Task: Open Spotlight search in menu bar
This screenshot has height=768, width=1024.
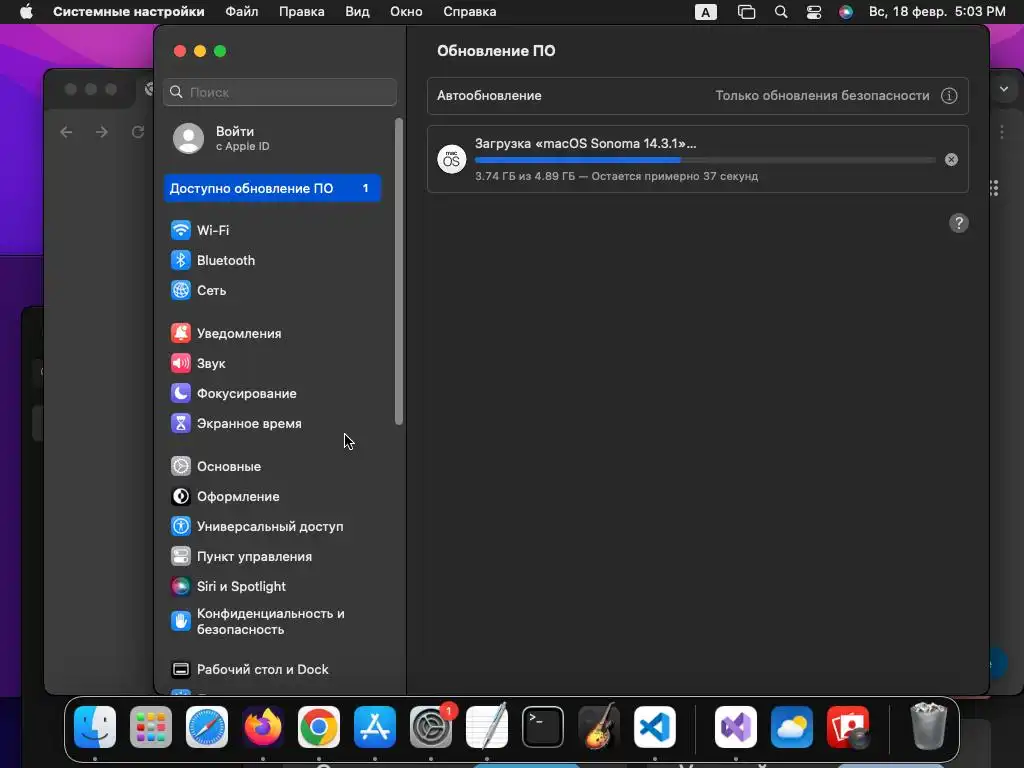Action: click(781, 12)
